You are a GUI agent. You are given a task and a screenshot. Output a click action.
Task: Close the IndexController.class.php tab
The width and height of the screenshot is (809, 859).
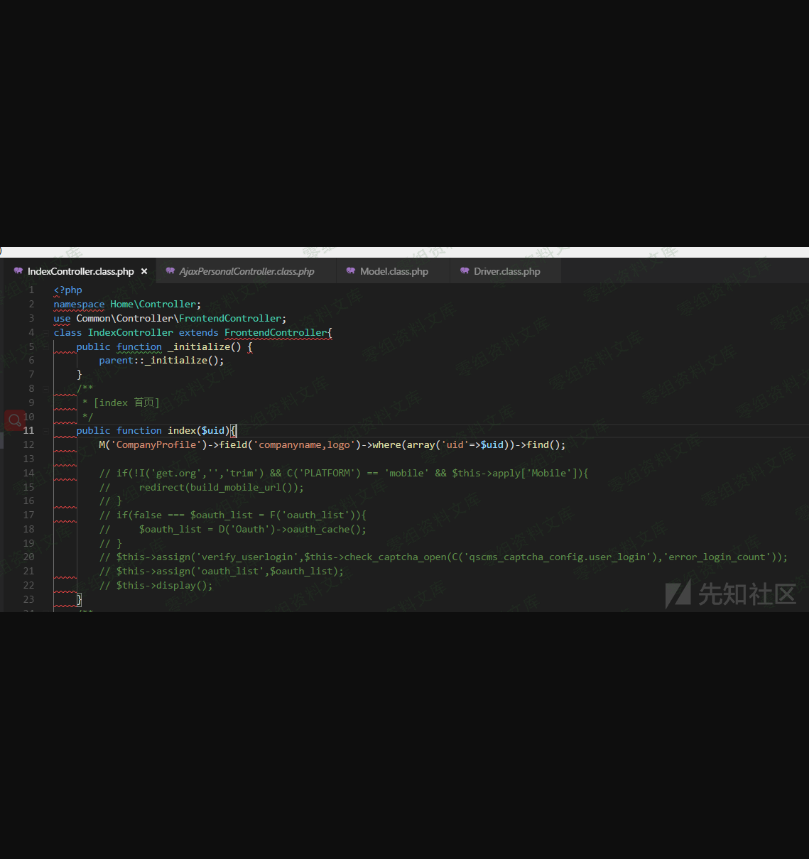pyautogui.click(x=144, y=271)
